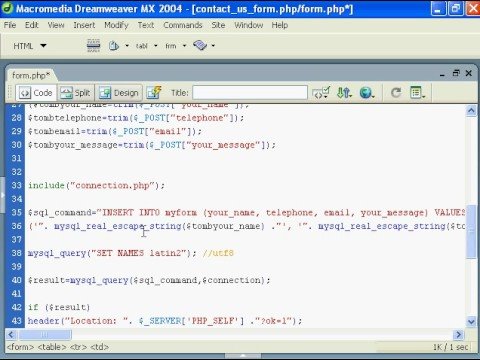
Task: Select the <table> tag in tag selector
Action: (52, 347)
